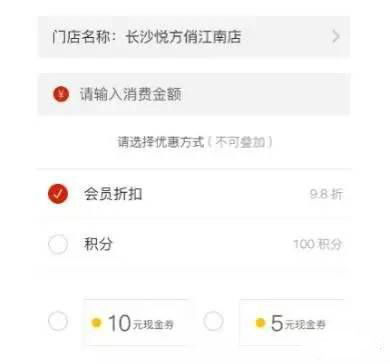The image size is (390, 364).
Task: Select the 5元现金券 radio button
Action: 213,321
